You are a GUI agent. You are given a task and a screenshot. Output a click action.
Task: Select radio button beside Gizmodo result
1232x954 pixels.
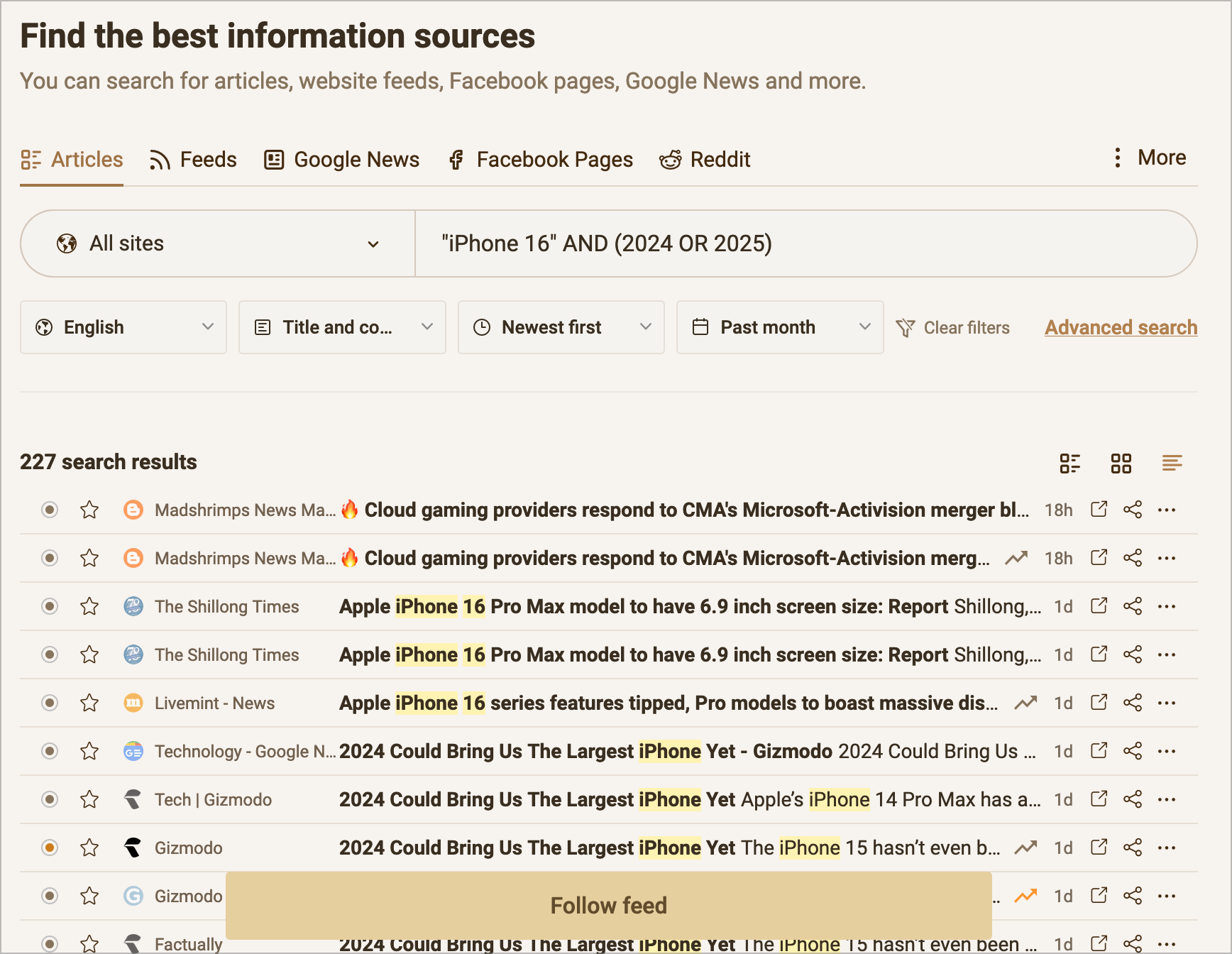click(49, 848)
